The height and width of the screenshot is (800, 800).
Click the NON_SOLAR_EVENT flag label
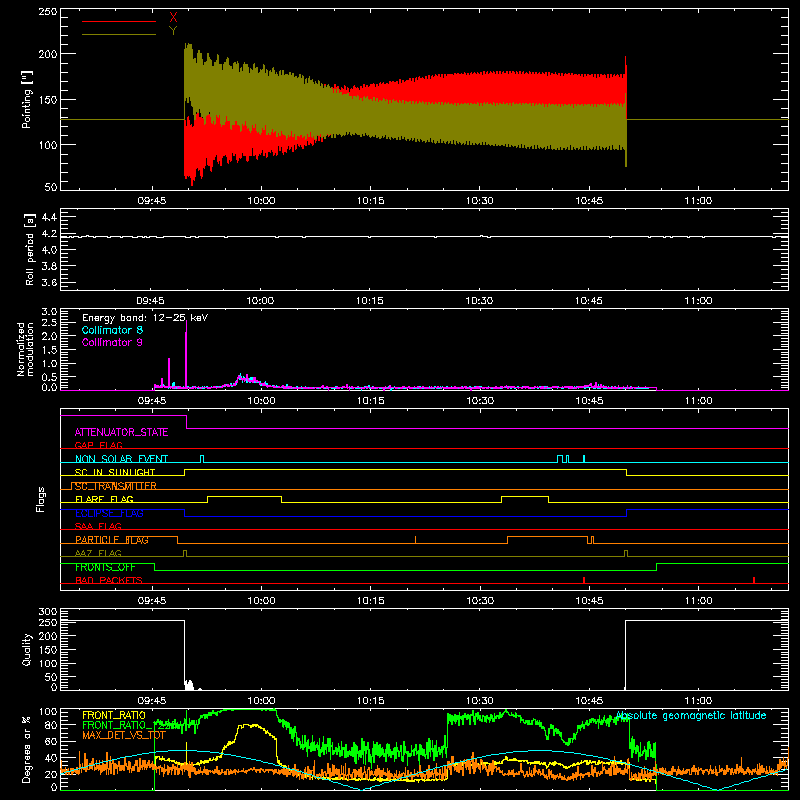(121, 459)
